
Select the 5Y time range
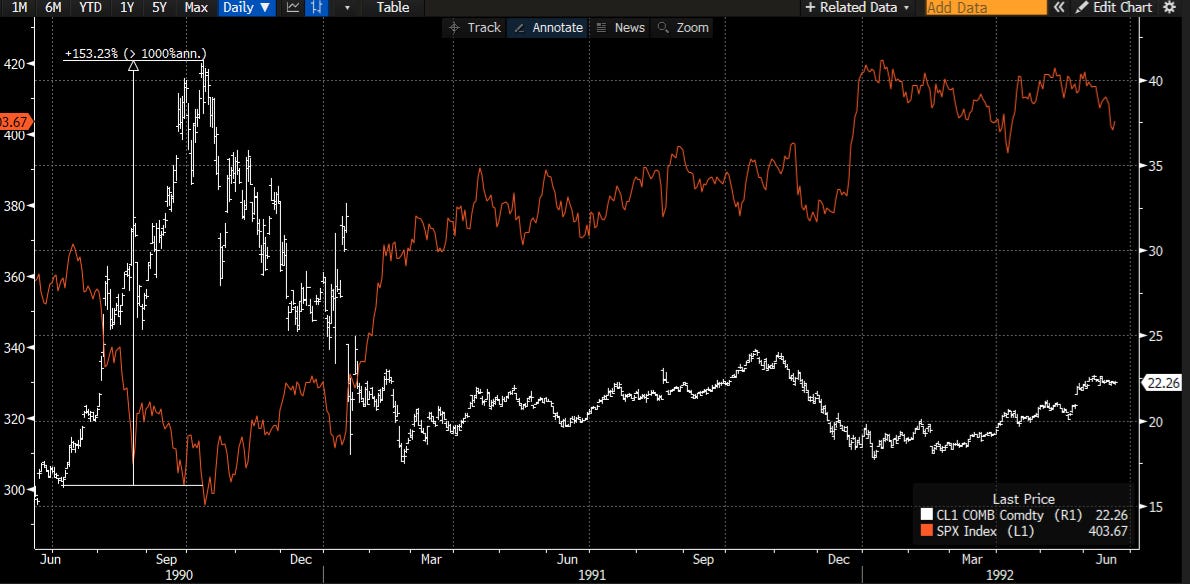[x=160, y=7]
